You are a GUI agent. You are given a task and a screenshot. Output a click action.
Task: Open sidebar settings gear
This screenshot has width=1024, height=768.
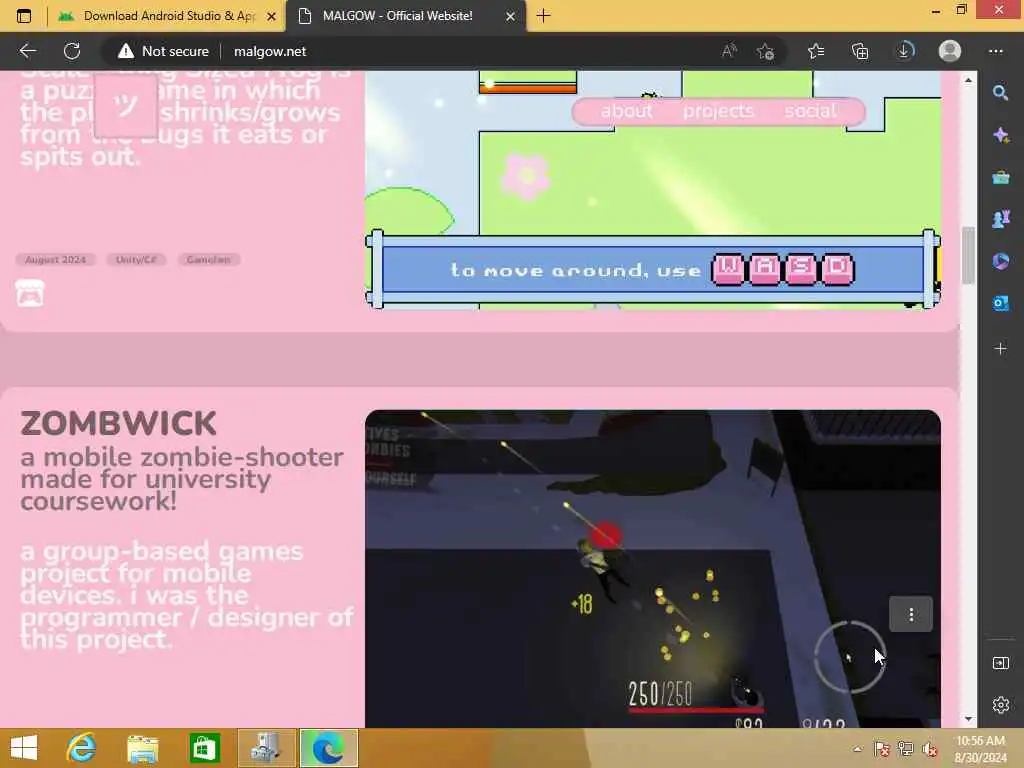(x=1000, y=705)
